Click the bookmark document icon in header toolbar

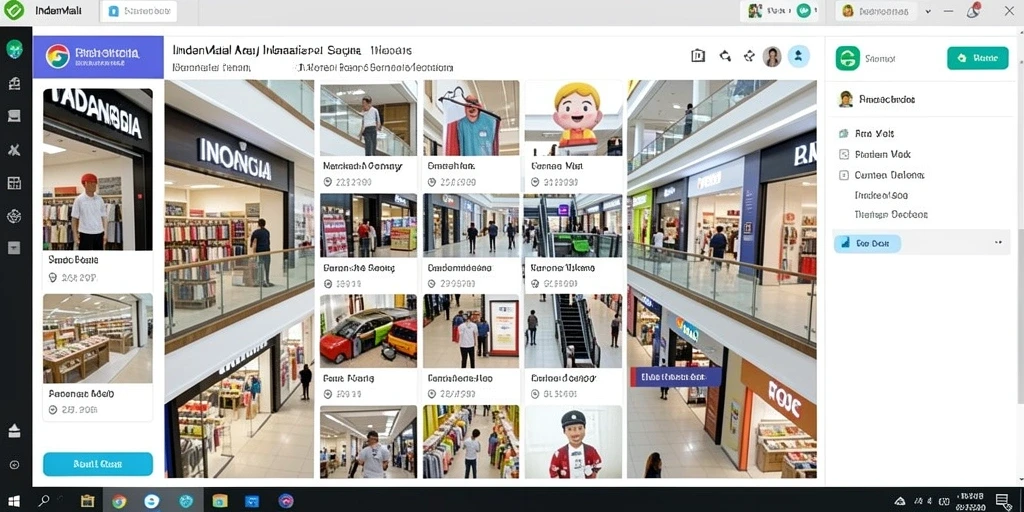(x=697, y=56)
